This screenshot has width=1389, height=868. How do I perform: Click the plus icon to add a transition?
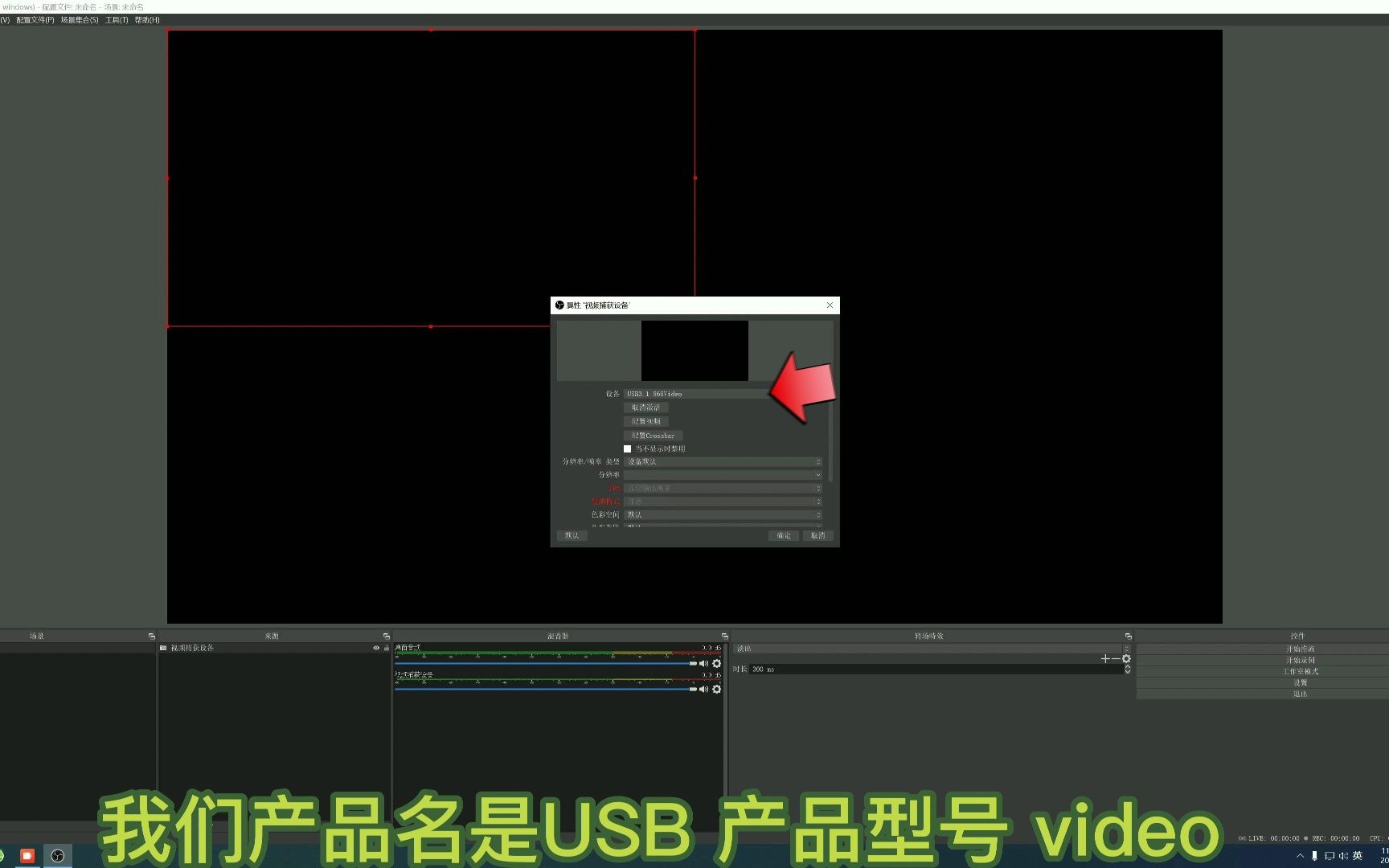click(x=1105, y=658)
